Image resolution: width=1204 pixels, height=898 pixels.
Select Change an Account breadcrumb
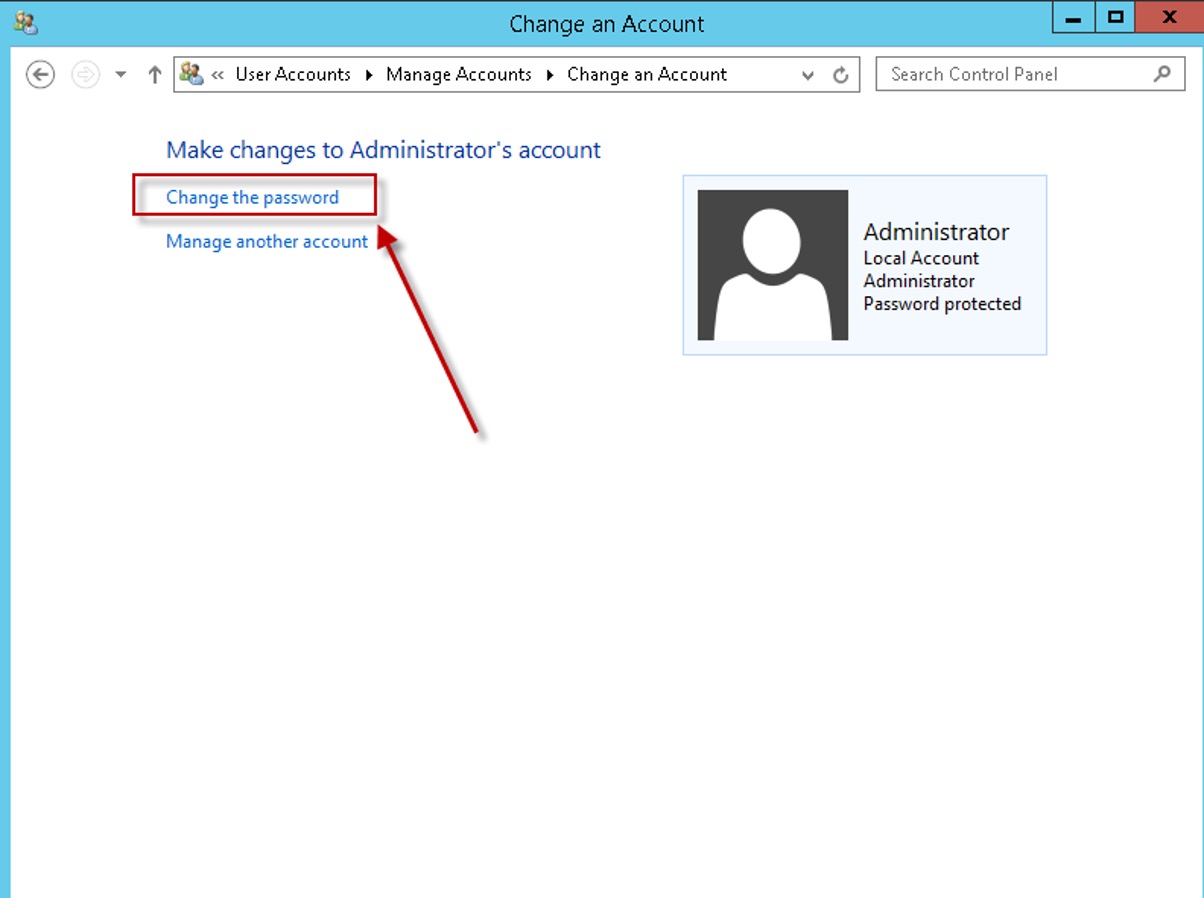(647, 74)
